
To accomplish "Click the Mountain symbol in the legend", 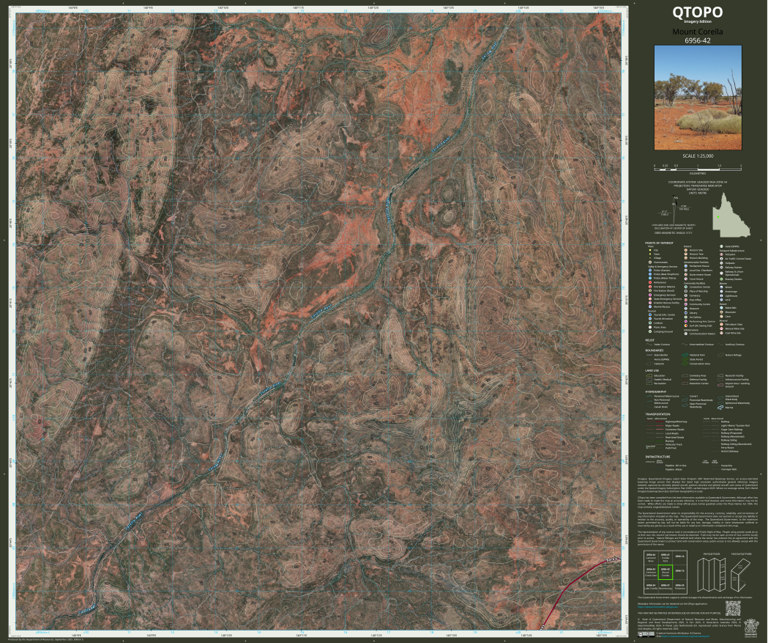I will tap(721, 312).
